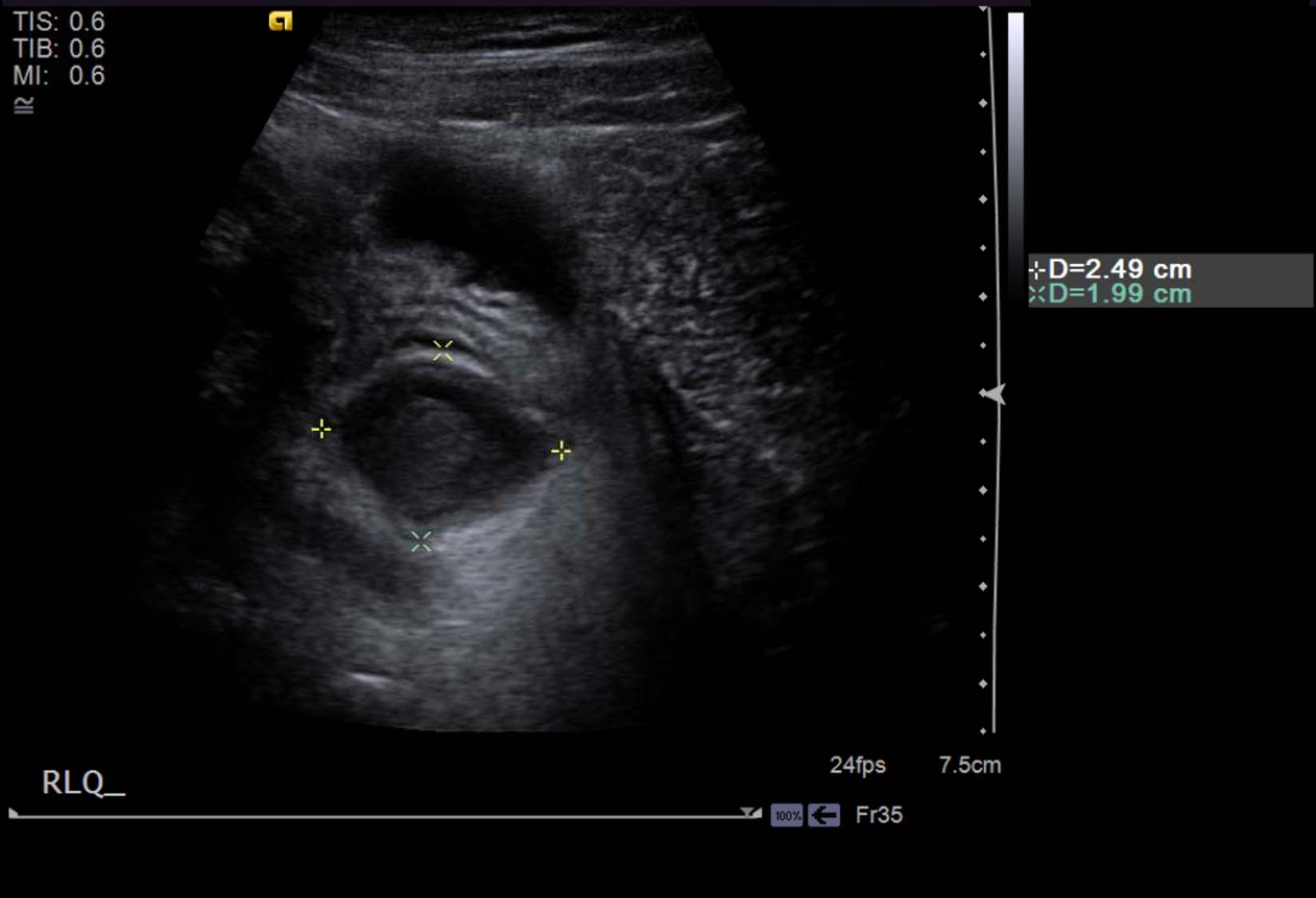Select the D=2.49 cm measurement result
The width and height of the screenshot is (1316, 898).
(1118, 269)
